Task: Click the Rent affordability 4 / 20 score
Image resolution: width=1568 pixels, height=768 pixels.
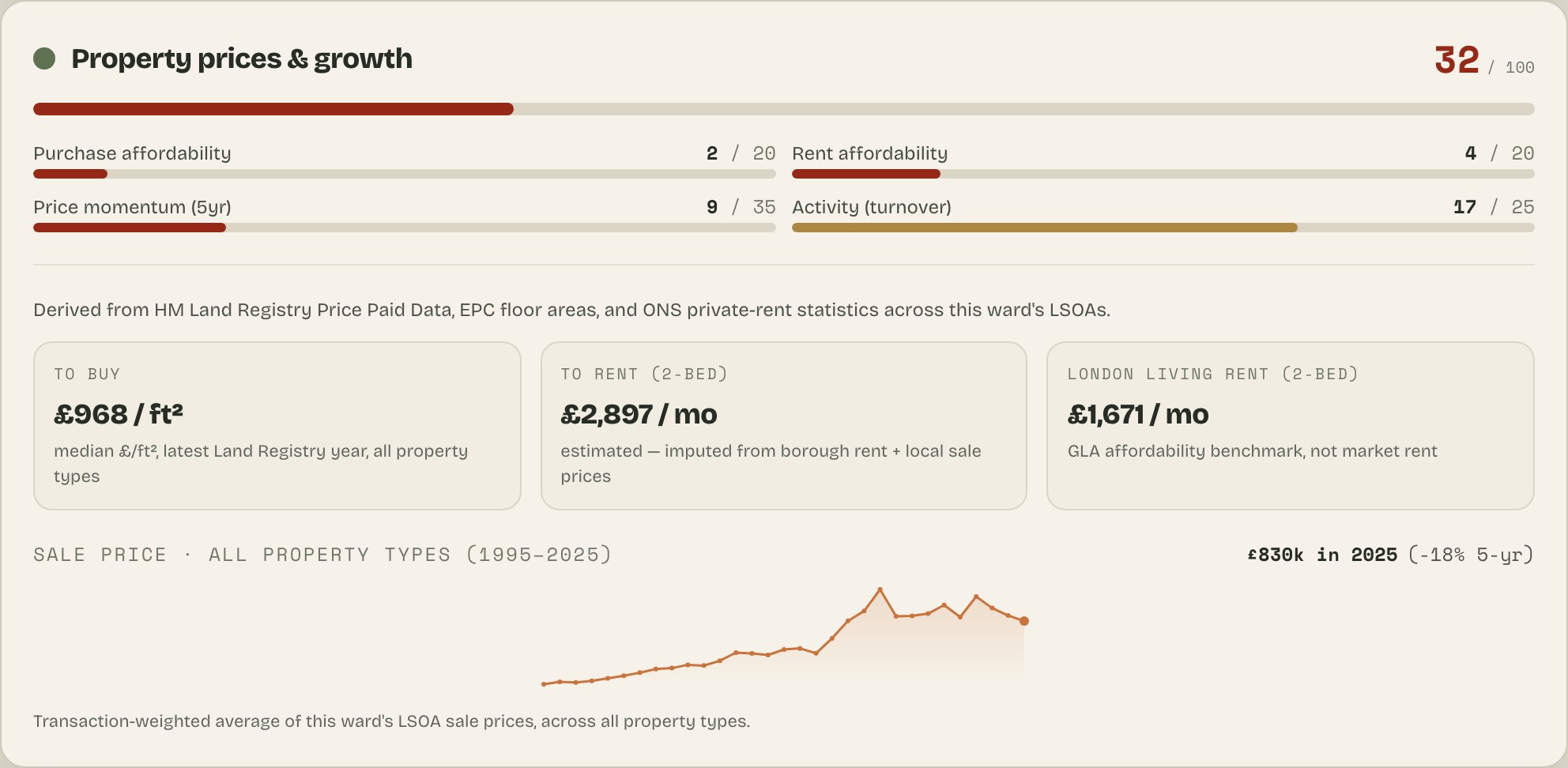Action: (1499, 153)
